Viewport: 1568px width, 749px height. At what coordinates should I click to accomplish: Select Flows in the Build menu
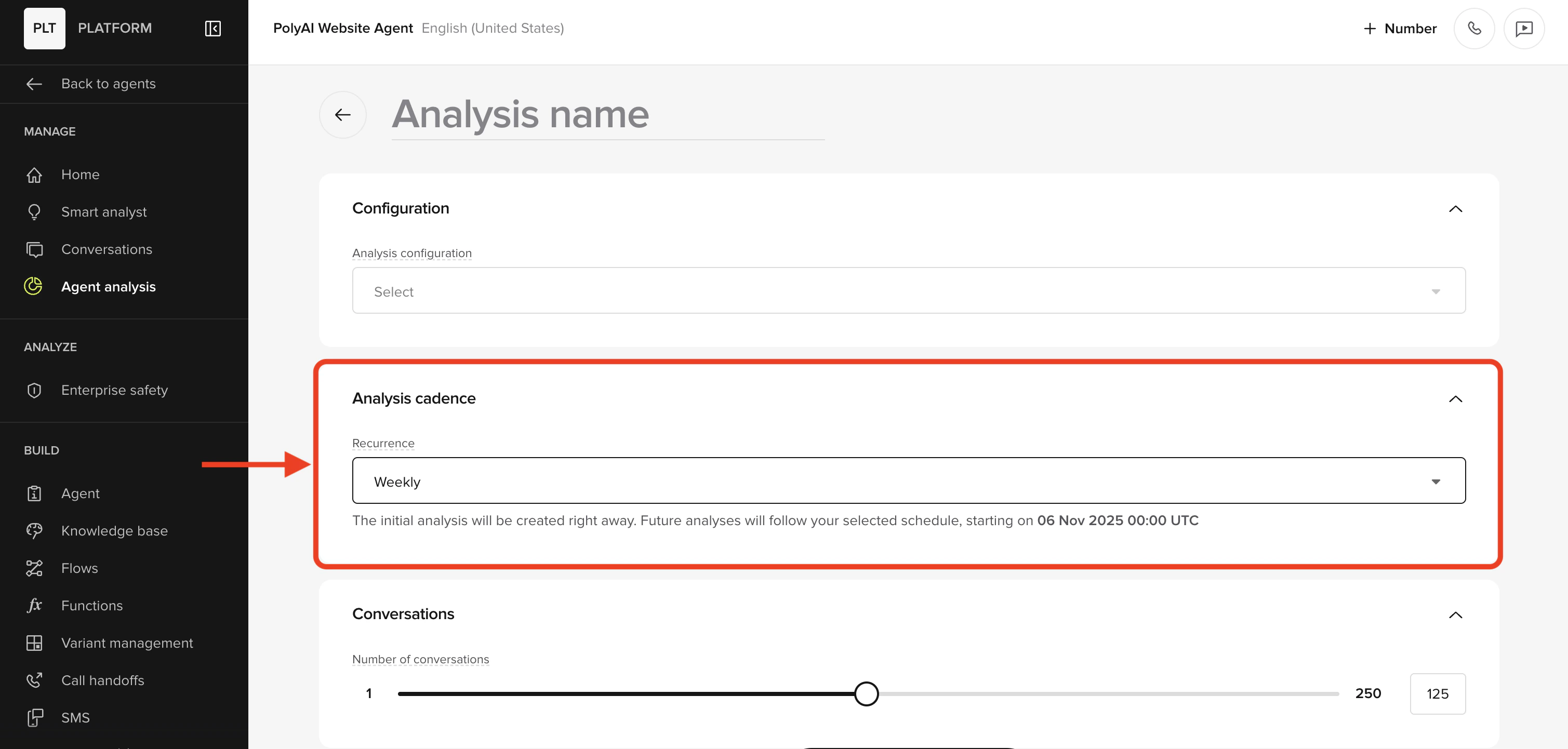coord(79,568)
